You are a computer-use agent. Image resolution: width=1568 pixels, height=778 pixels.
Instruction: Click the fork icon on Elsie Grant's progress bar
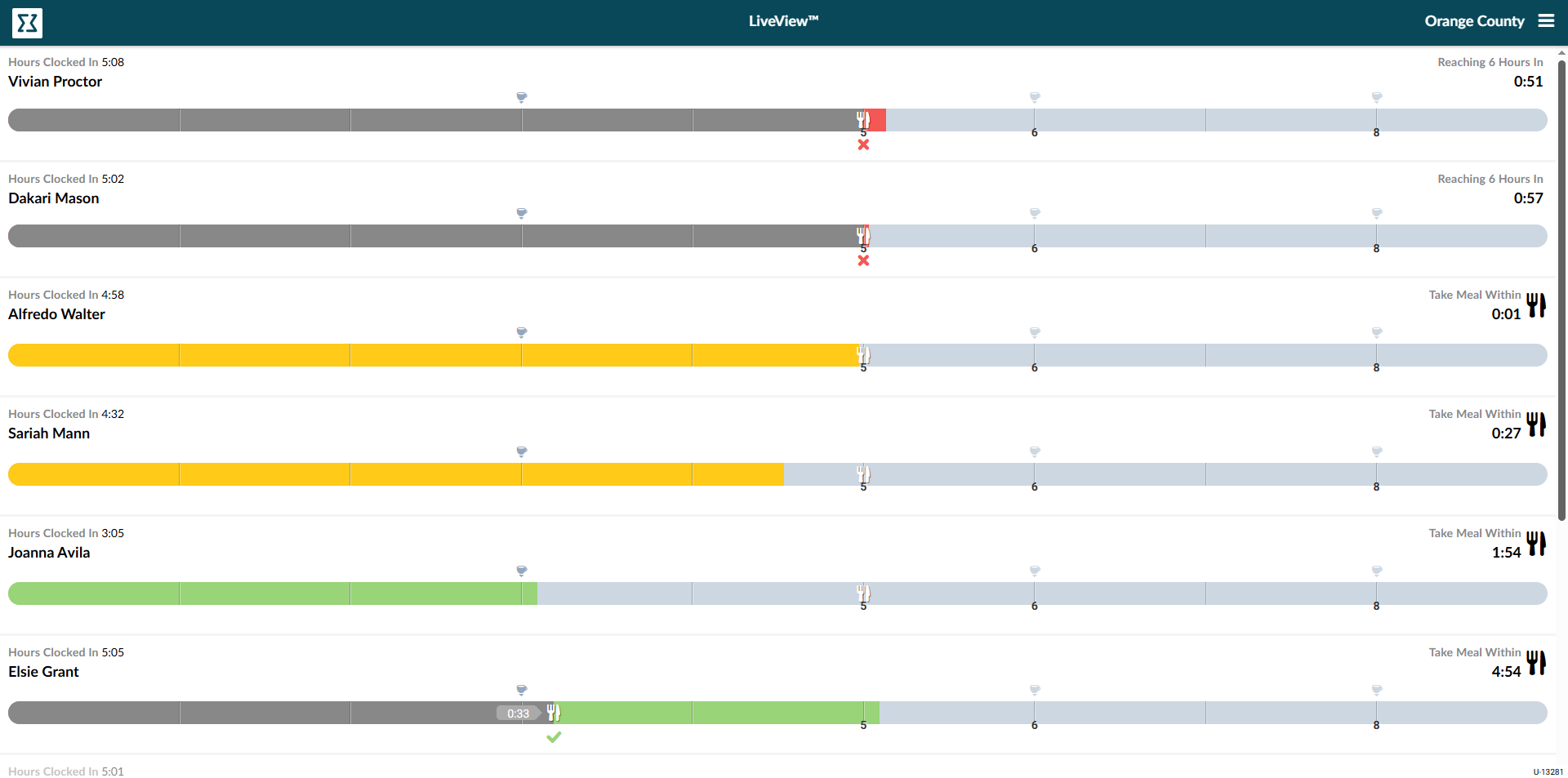click(554, 713)
